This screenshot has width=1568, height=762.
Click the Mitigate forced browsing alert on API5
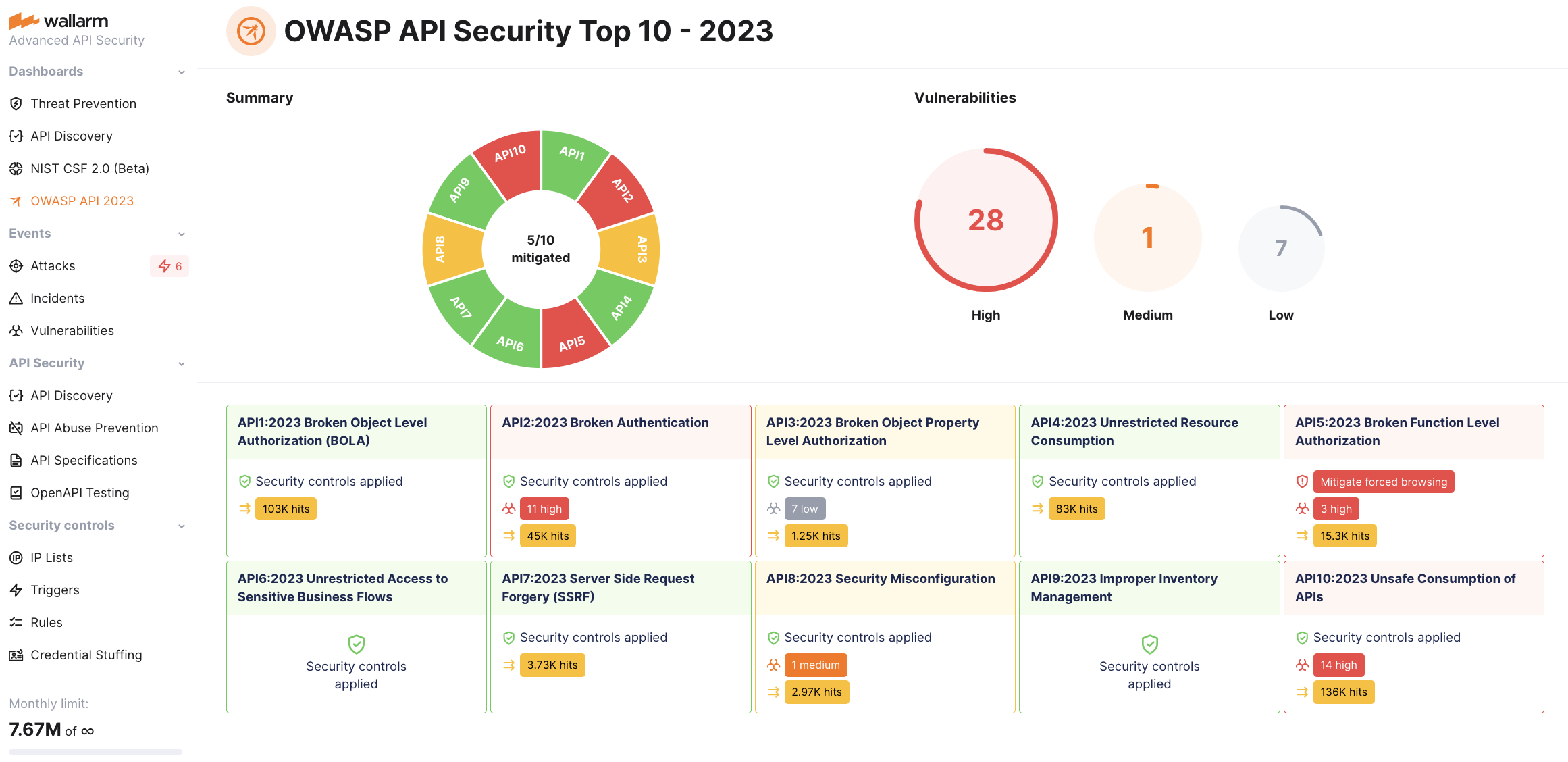pos(1383,481)
